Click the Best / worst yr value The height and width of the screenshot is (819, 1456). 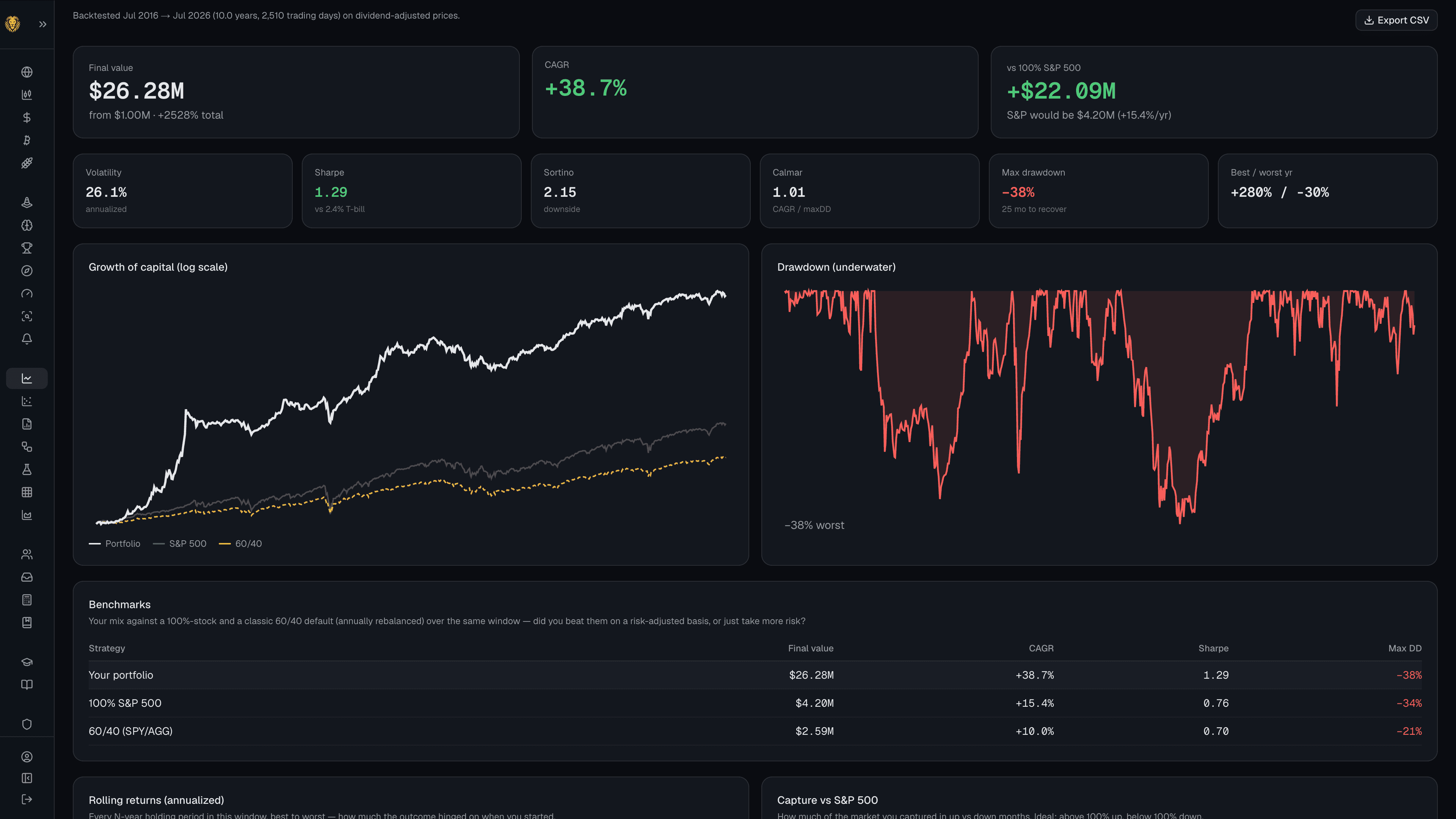point(1280,192)
